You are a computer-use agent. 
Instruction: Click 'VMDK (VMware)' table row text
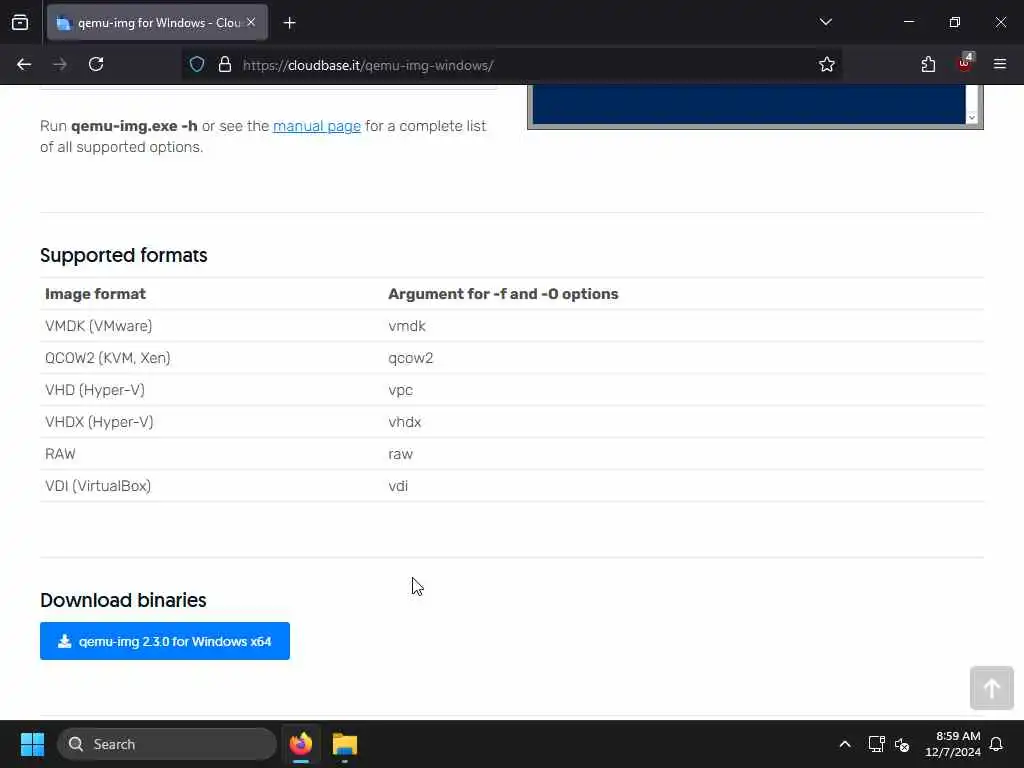(99, 326)
